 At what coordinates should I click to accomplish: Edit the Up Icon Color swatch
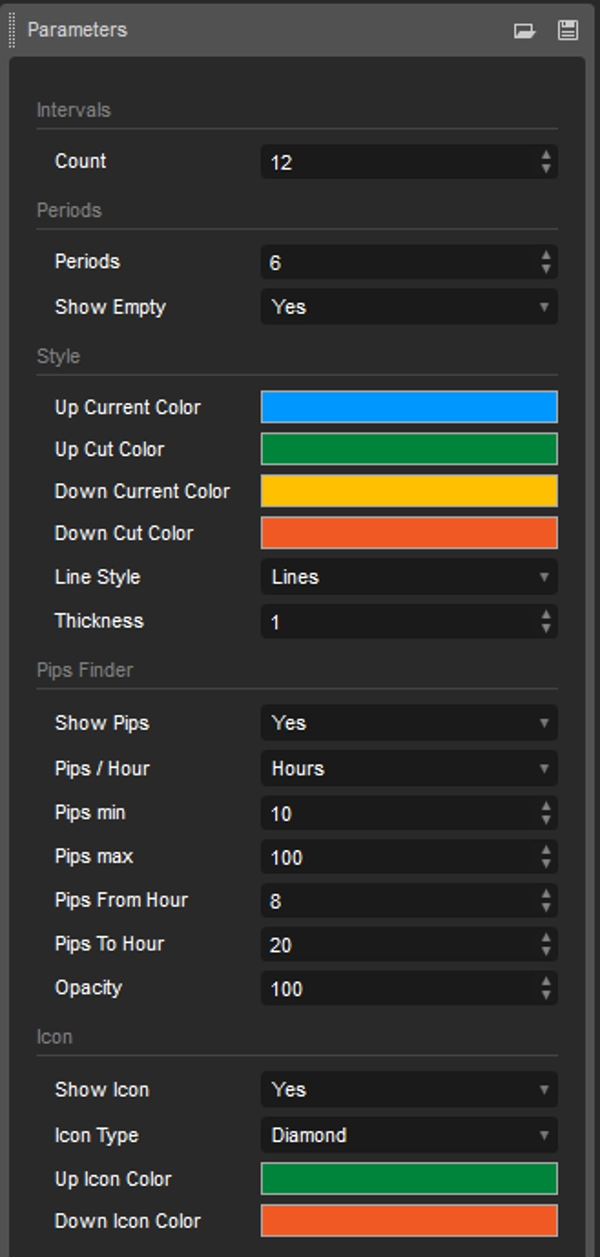pyautogui.click(x=408, y=1179)
